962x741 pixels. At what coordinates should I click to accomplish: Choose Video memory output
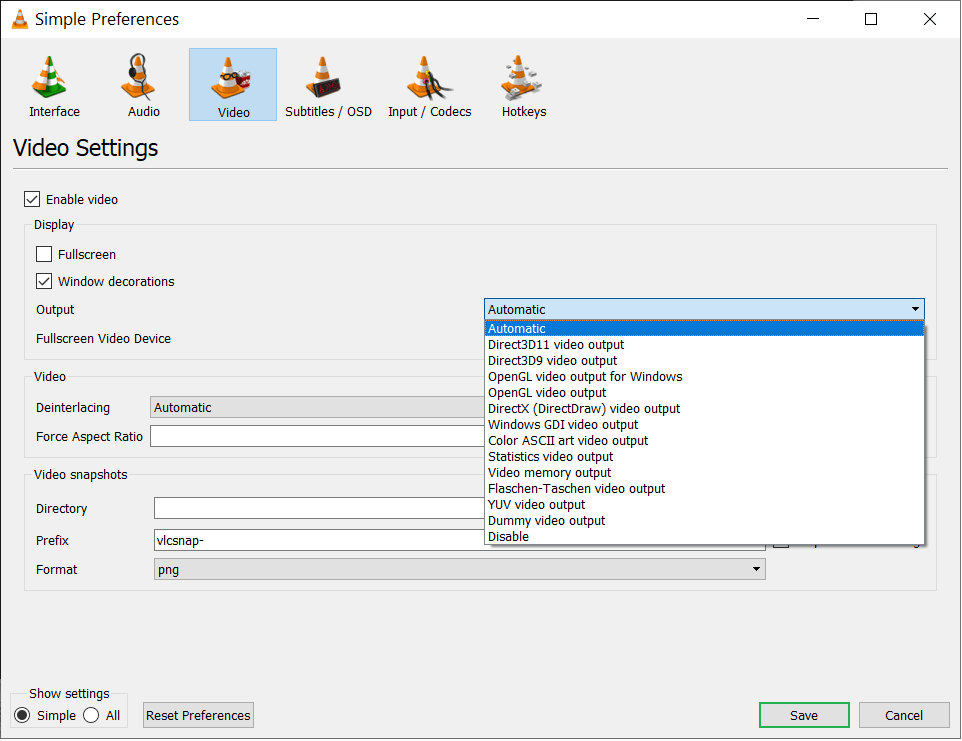pos(704,472)
